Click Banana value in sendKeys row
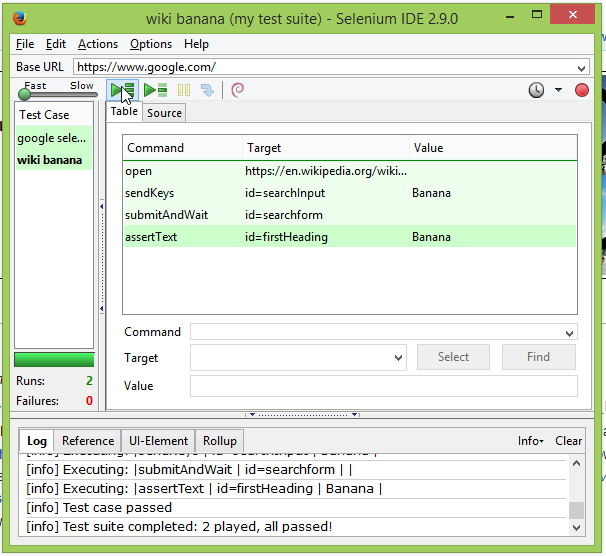The height and width of the screenshot is (556, 606). [x=431, y=193]
